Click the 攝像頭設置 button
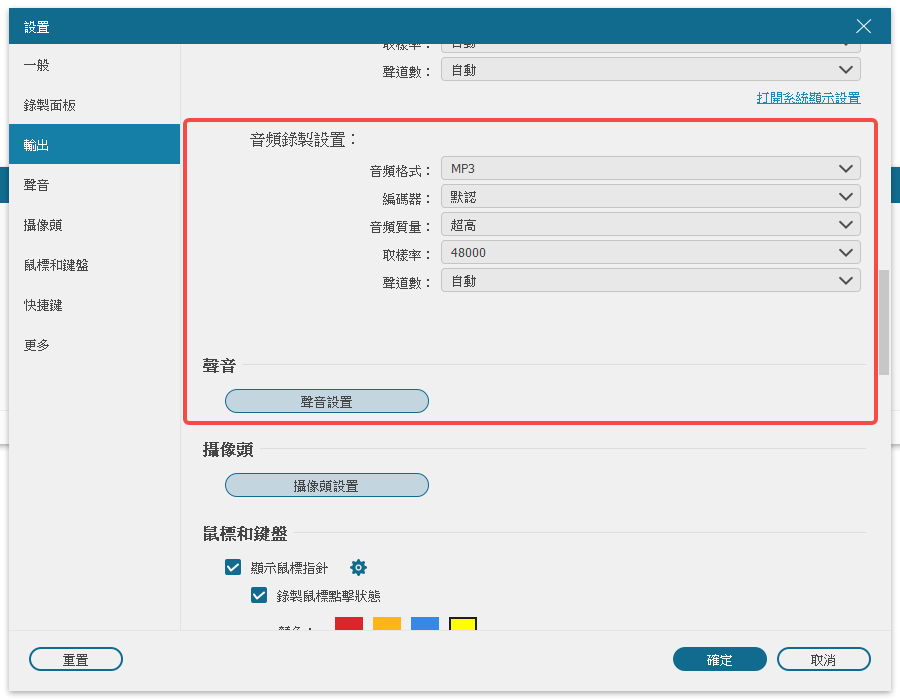The width and height of the screenshot is (900, 700). [327, 485]
